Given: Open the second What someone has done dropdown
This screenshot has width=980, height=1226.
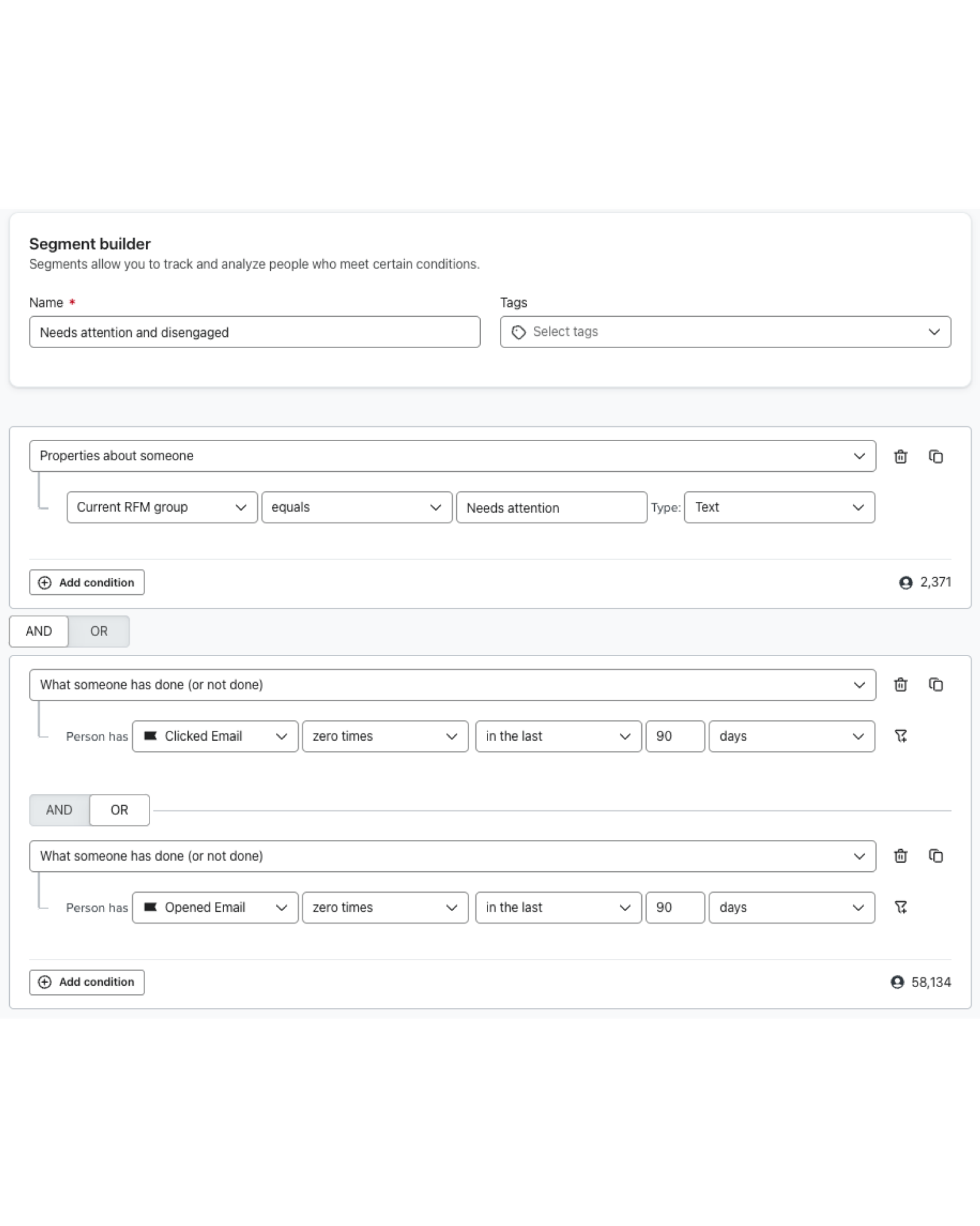Looking at the screenshot, I should pyautogui.click(x=453, y=857).
